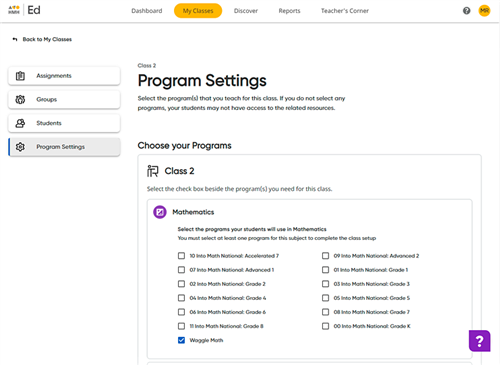Viewport: 500px width, 365px height.
Task: Check 00 Into Math National: Grade K
Action: tap(325, 326)
